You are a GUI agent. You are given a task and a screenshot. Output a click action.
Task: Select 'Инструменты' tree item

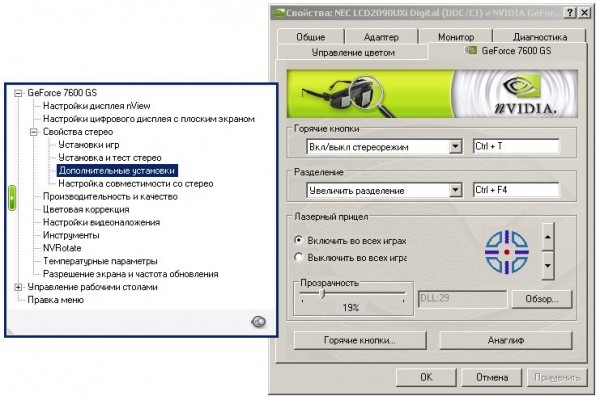click(x=71, y=235)
